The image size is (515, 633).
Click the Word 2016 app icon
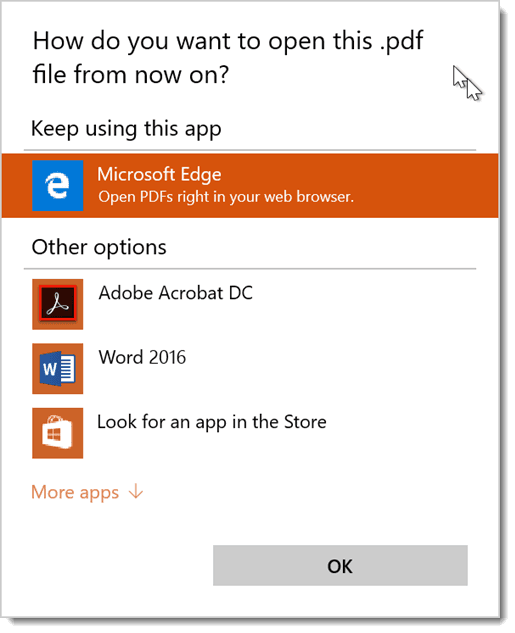[58, 369]
